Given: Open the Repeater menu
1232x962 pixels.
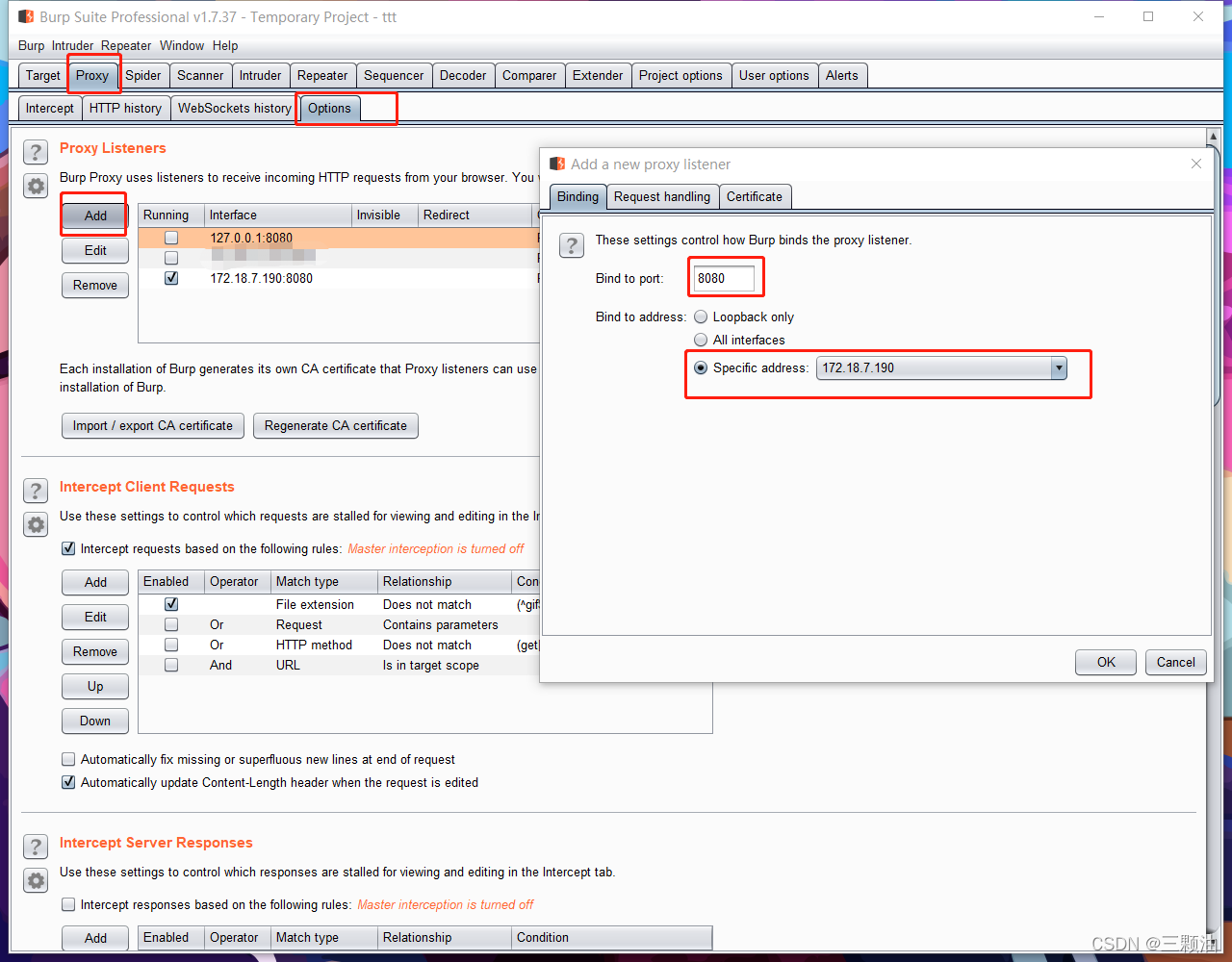Looking at the screenshot, I should click(x=126, y=45).
